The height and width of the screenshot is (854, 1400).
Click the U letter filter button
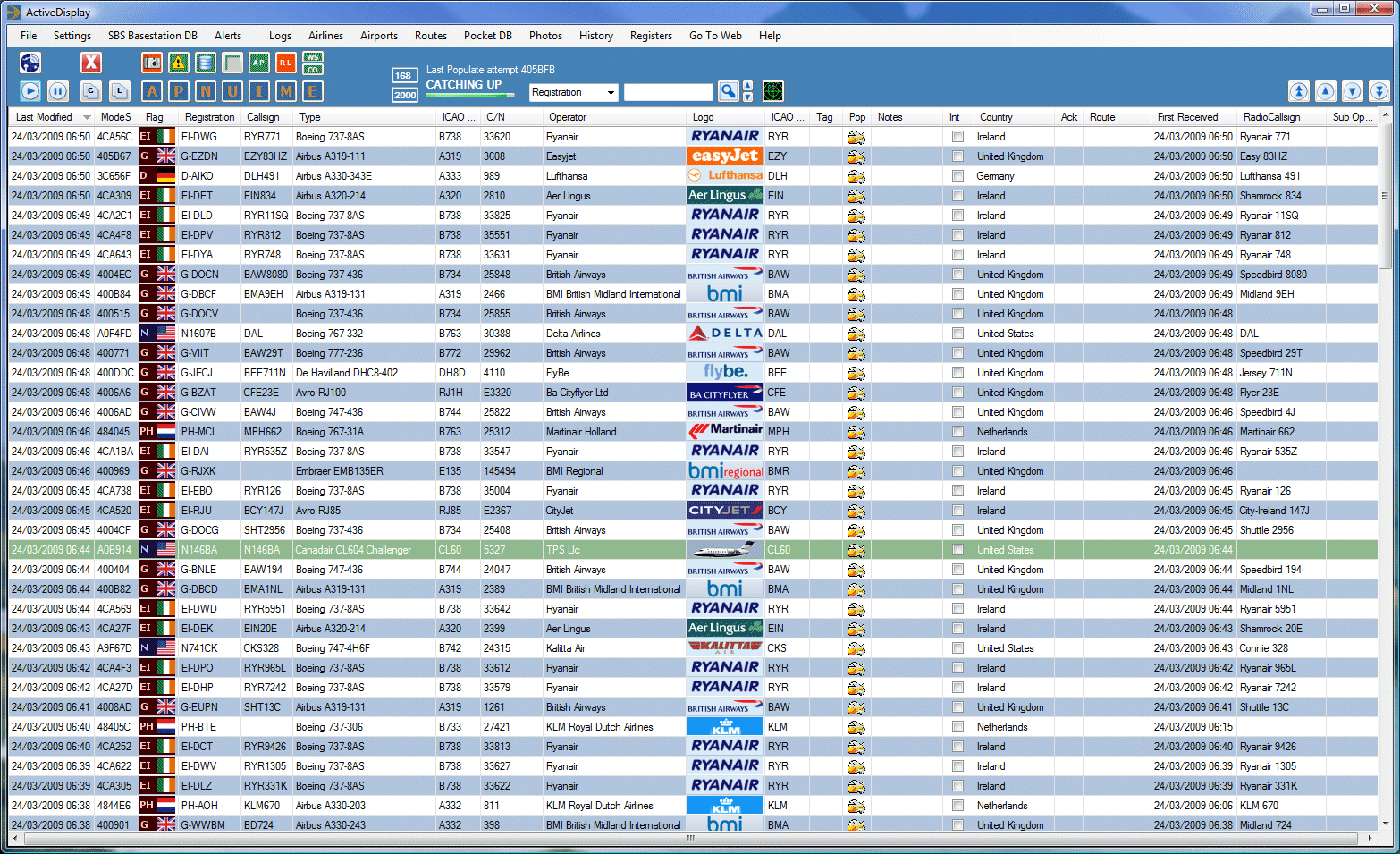pos(232,91)
